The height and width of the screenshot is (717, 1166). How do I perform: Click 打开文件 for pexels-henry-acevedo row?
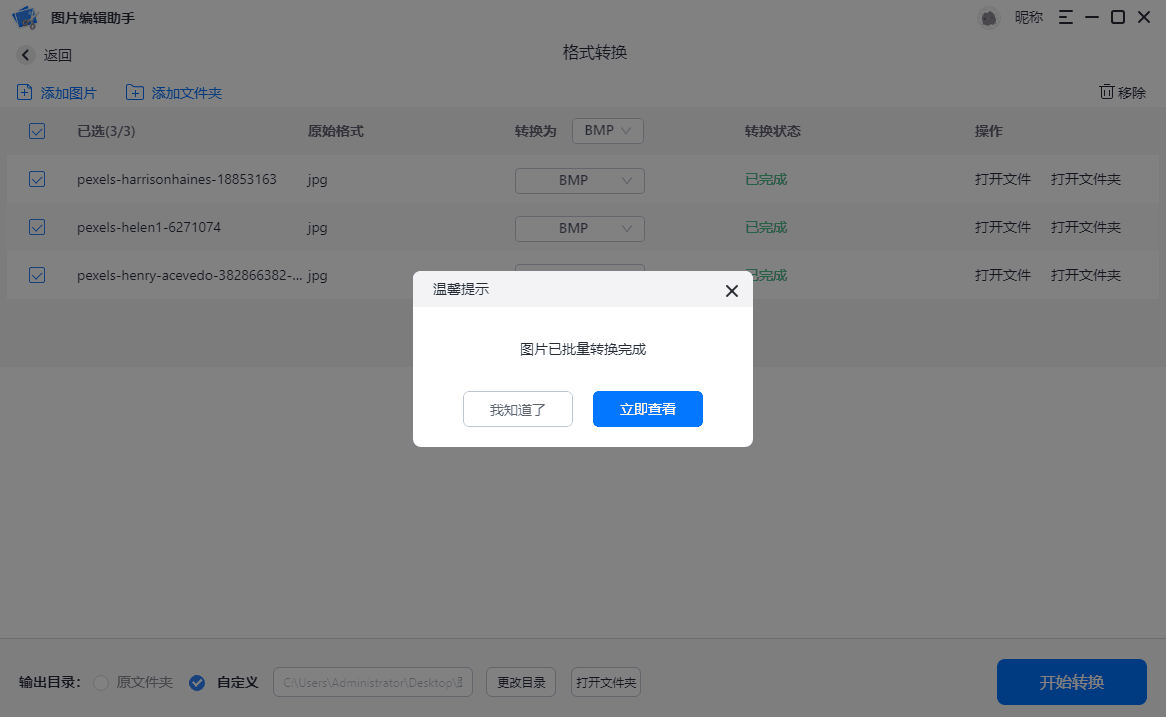click(x=1002, y=275)
